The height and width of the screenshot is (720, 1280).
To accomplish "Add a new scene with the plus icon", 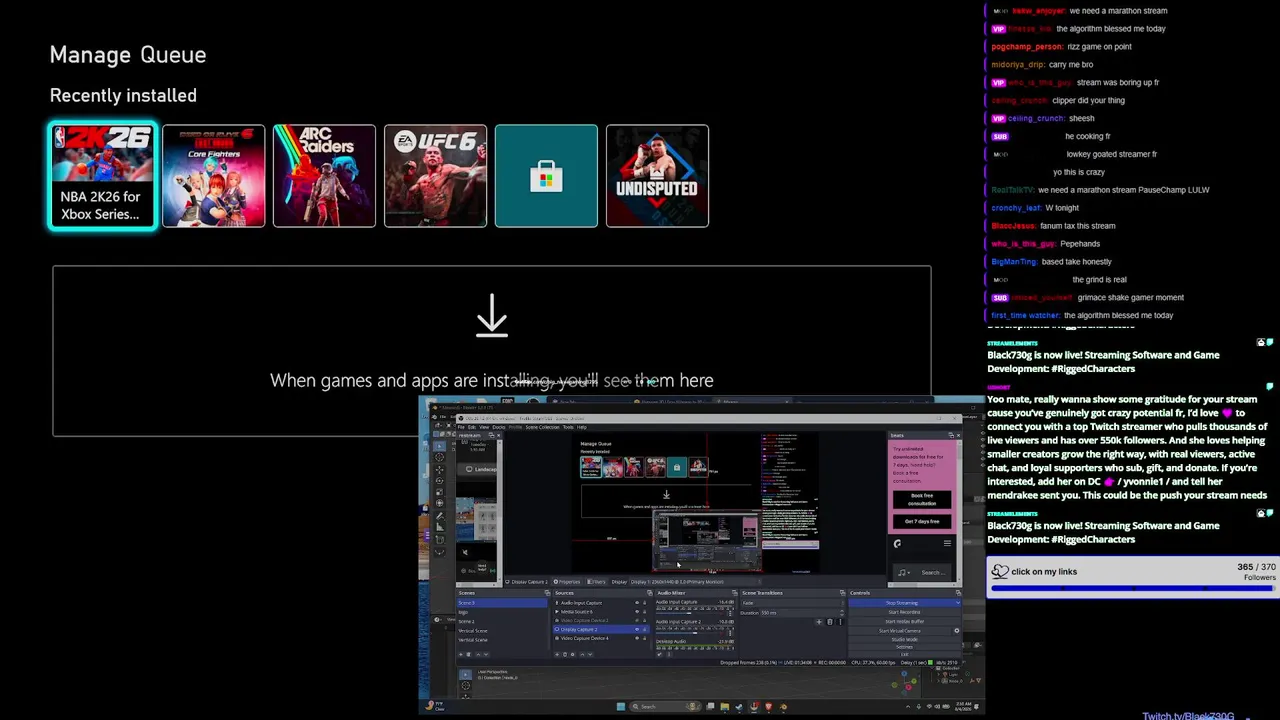I will [460, 654].
